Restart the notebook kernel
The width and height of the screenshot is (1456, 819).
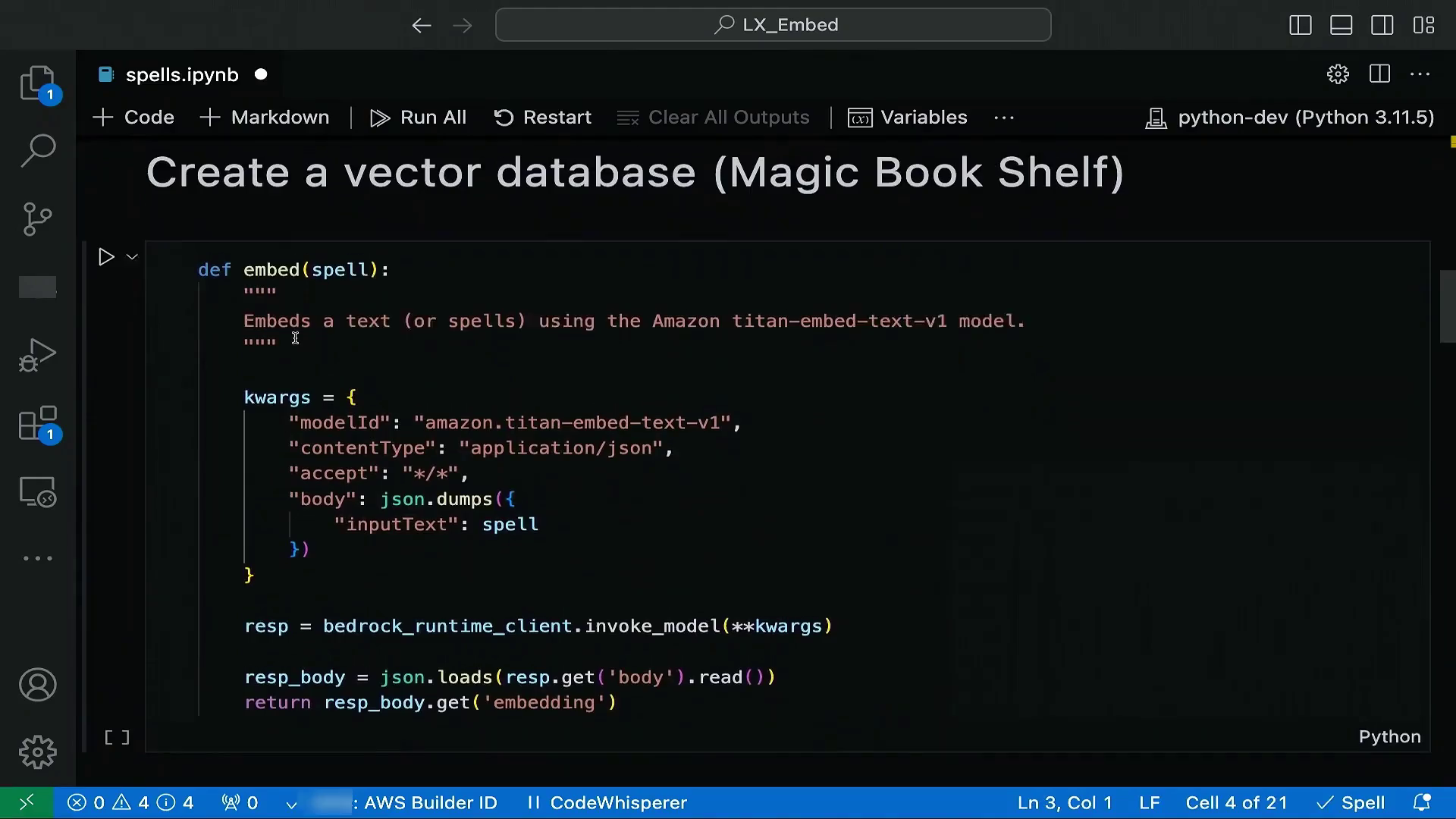(x=542, y=118)
